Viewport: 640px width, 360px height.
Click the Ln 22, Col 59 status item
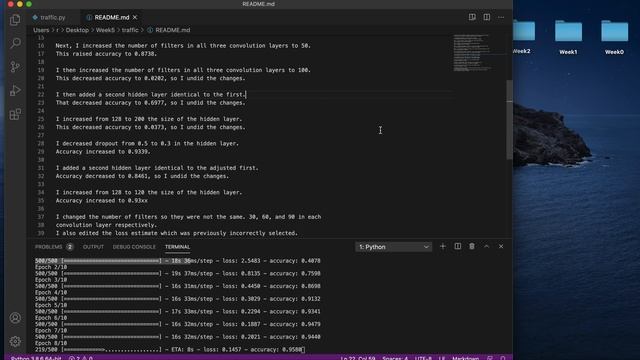pyautogui.click(x=358, y=358)
